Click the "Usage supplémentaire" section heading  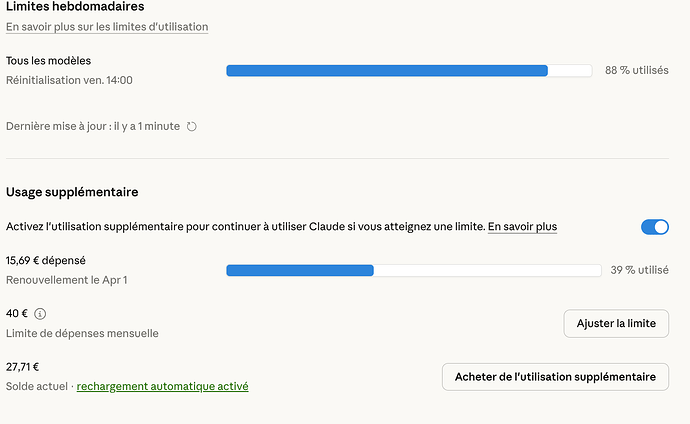[x=72, y=191]
